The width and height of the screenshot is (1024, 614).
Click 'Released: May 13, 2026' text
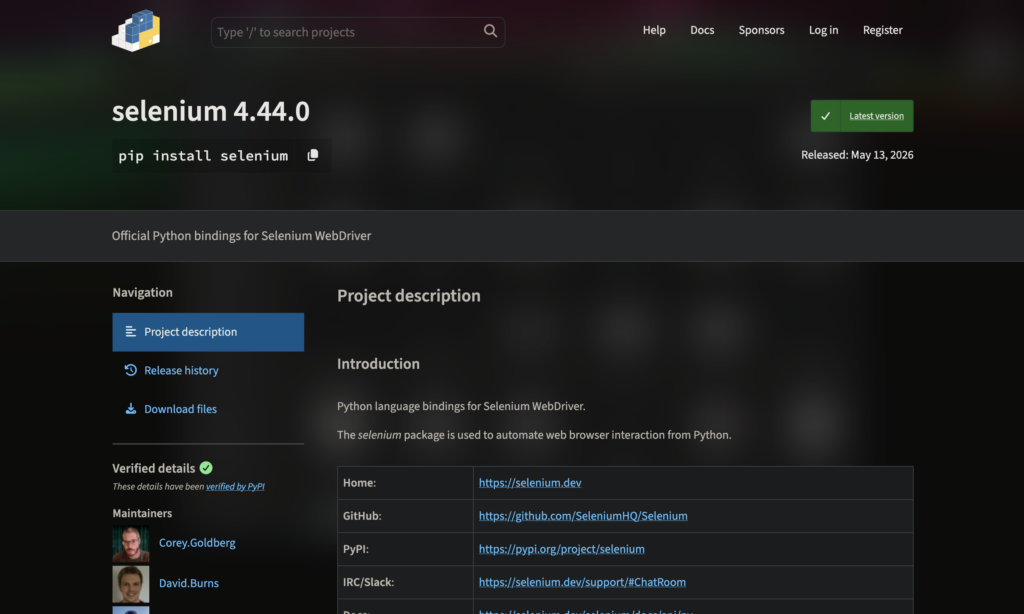[857, 155]
